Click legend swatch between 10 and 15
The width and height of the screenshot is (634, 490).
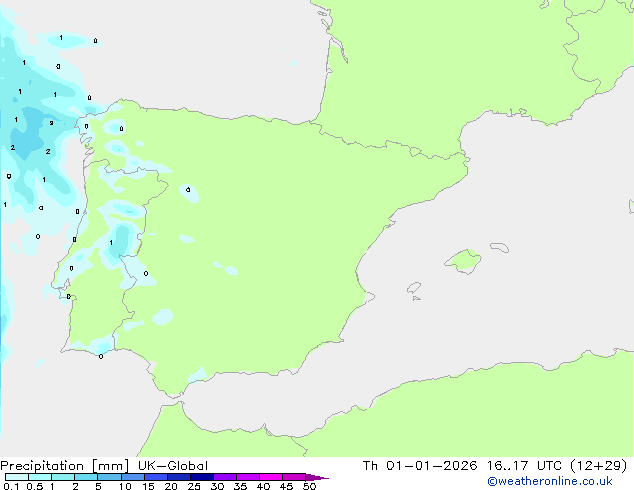[x=133, y=477]
